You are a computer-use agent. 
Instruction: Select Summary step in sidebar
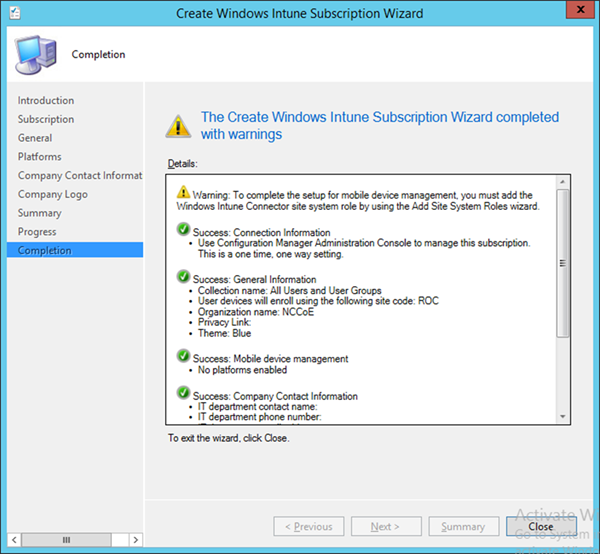(39, 213)
